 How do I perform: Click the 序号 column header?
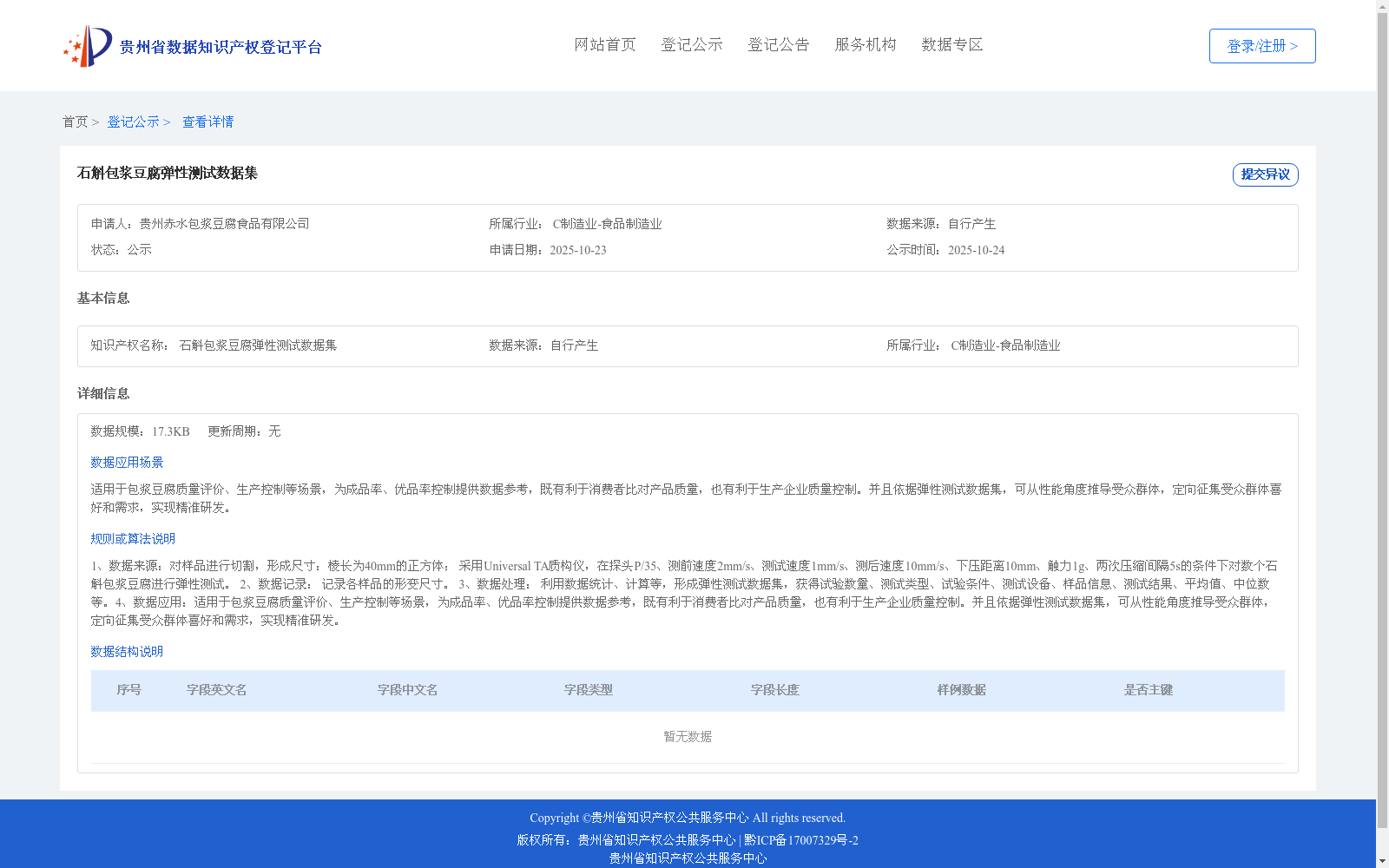tap(128, 690)
